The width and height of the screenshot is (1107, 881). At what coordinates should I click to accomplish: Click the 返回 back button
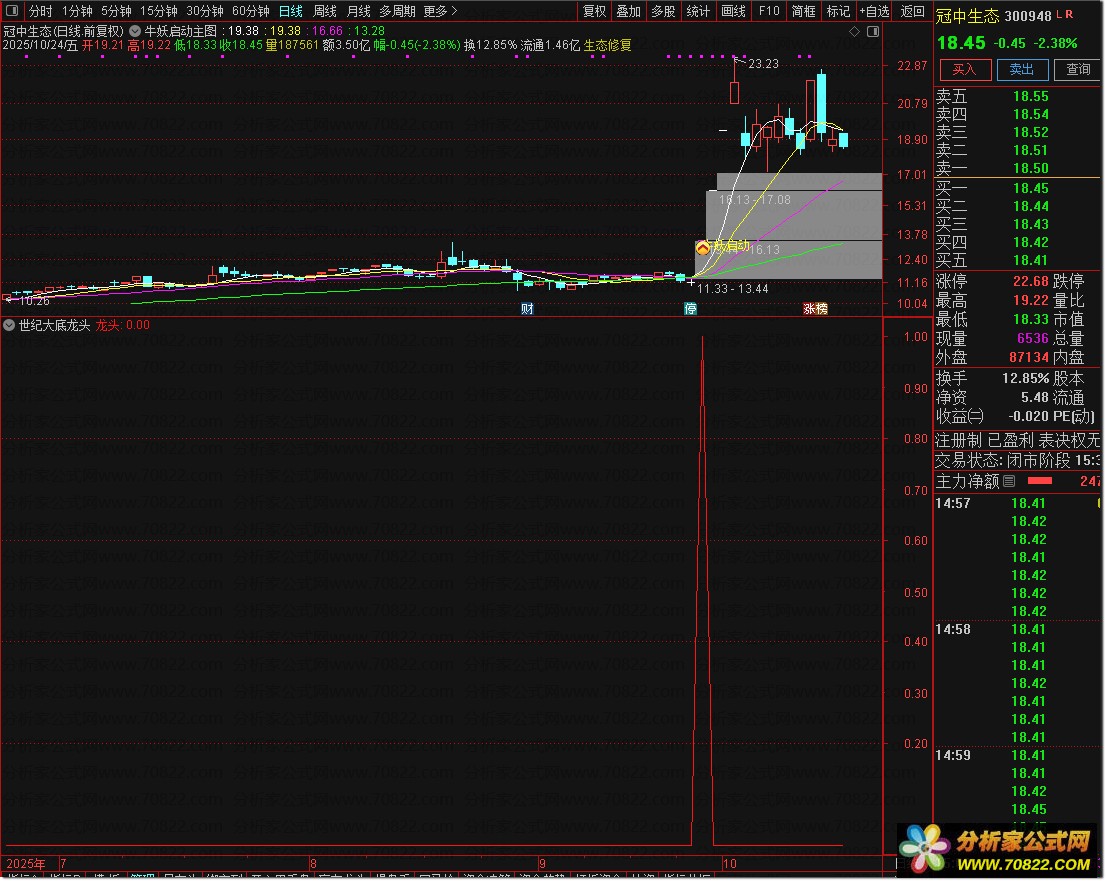(x=912, y=11)
